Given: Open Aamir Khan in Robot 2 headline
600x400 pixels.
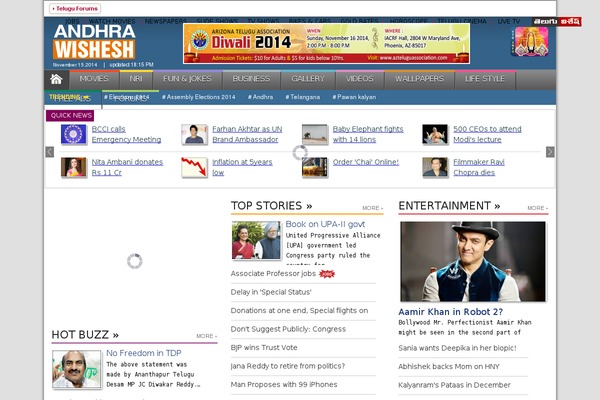Looking at the screenshot, I should (450, 312).
